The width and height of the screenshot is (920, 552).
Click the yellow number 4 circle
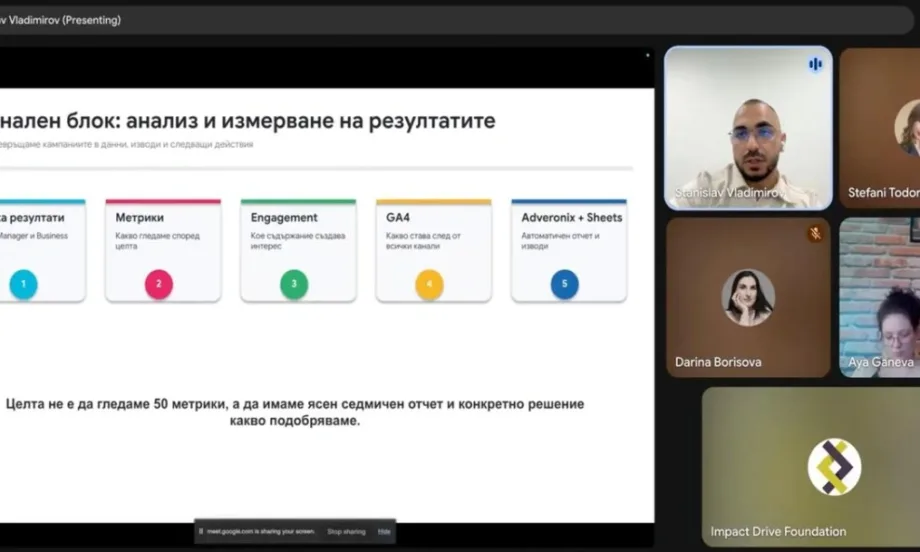click(429, 284)
